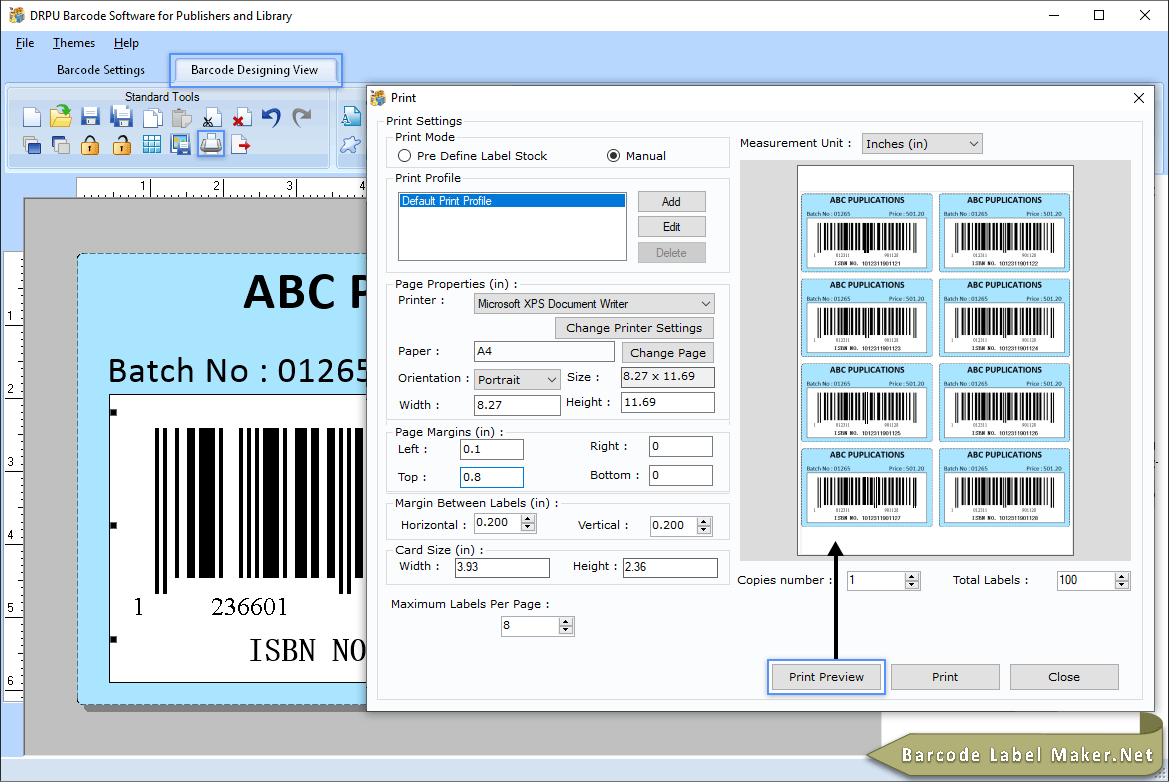This screenshot has height=782, width=1169.
Task: Click the Close button in Print dialog
Action: tap(1064, 677)
